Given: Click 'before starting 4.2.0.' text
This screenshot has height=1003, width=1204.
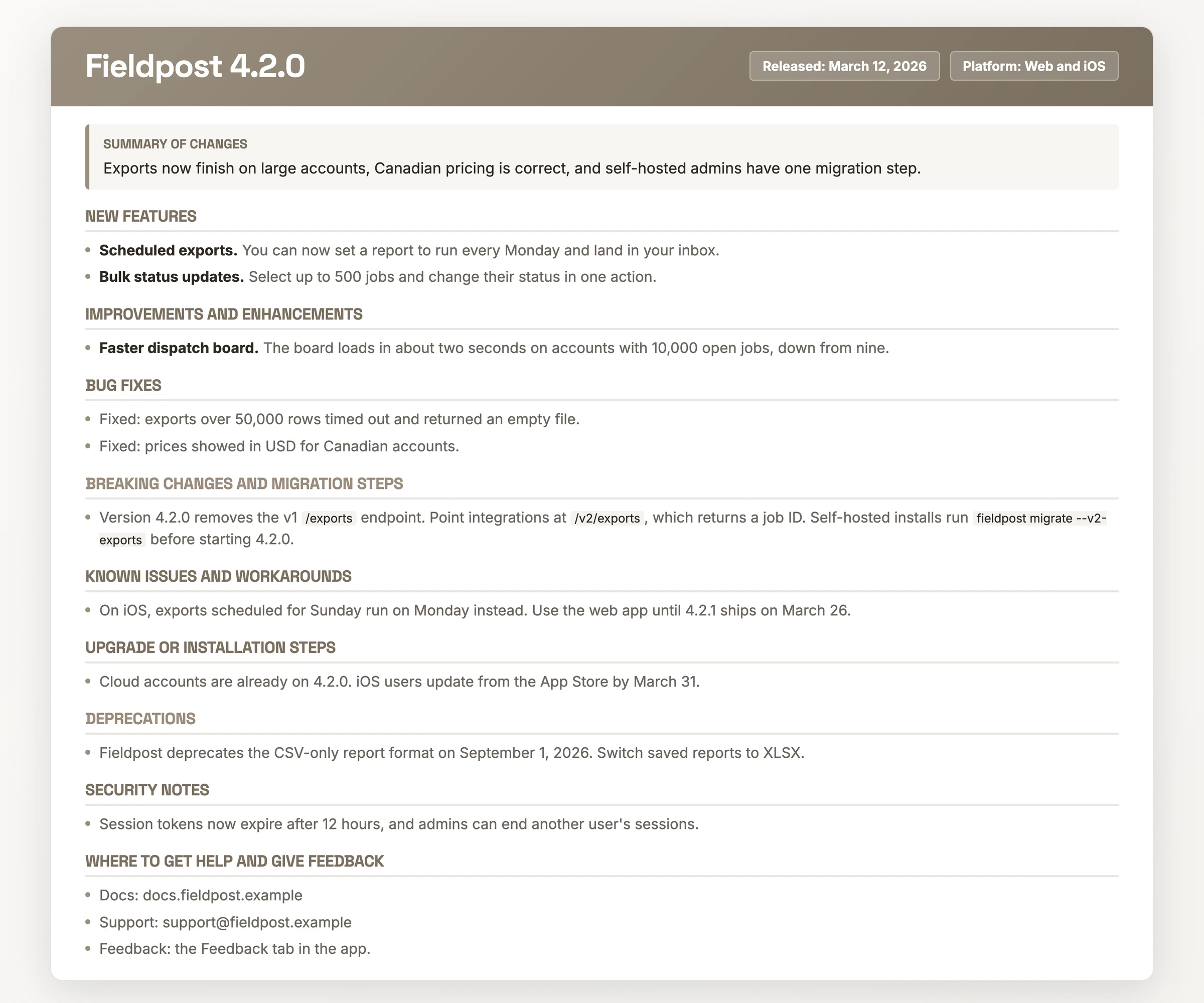Looking at the screenshot, I should [x=222, y=539].
